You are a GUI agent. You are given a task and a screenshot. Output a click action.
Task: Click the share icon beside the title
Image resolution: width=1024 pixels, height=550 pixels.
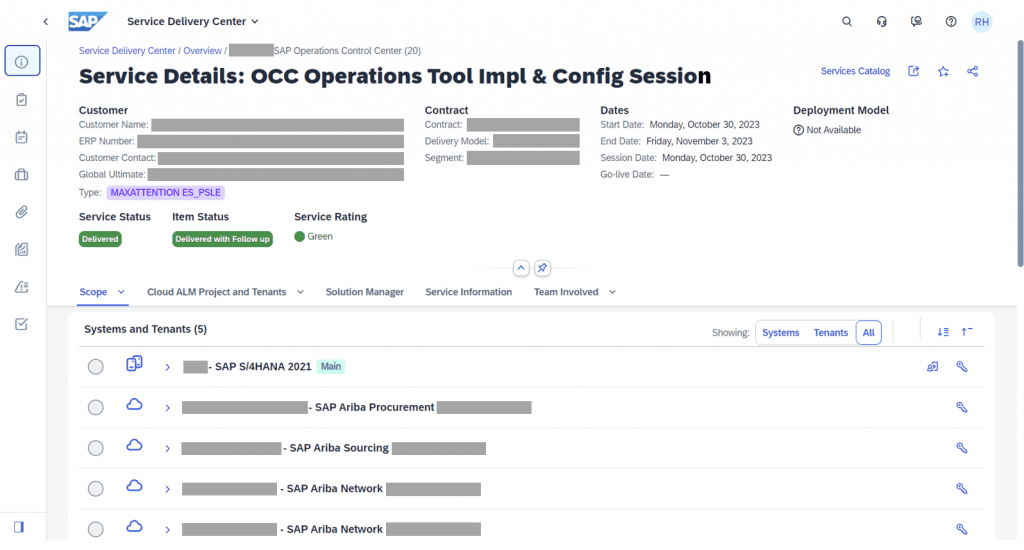pos(973,71)
